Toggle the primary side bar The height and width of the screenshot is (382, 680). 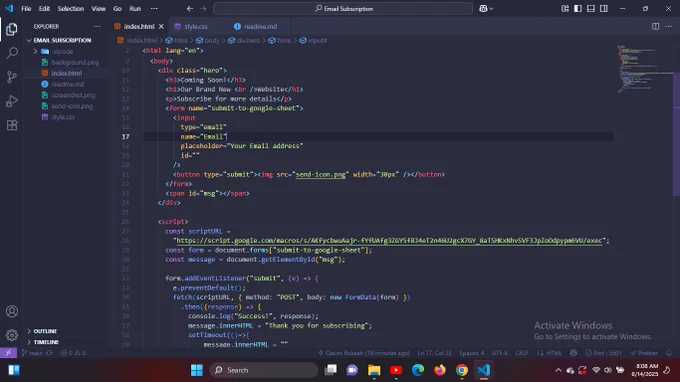point(578,9)
